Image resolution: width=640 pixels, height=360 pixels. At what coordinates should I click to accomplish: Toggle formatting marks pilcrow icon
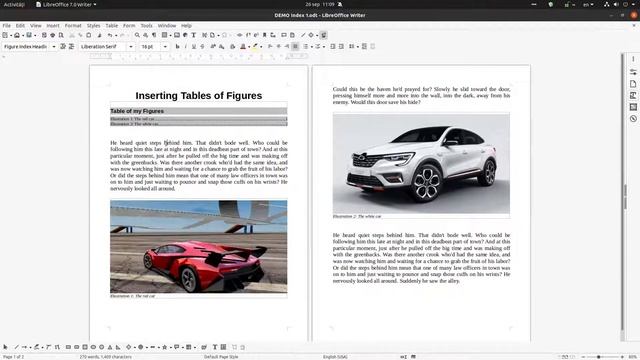(154, 36)
